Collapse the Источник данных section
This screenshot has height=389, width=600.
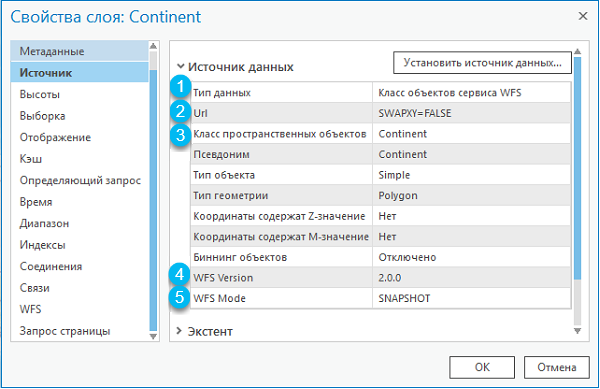click(180, 67)
